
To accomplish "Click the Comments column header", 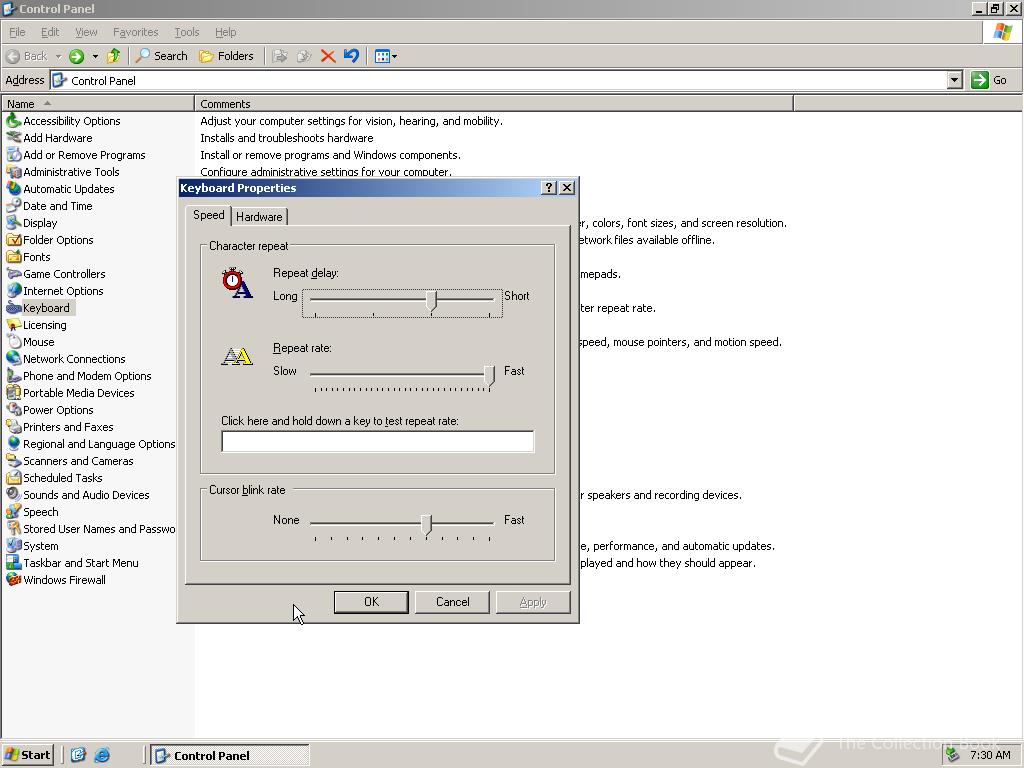I will point(494,104).
